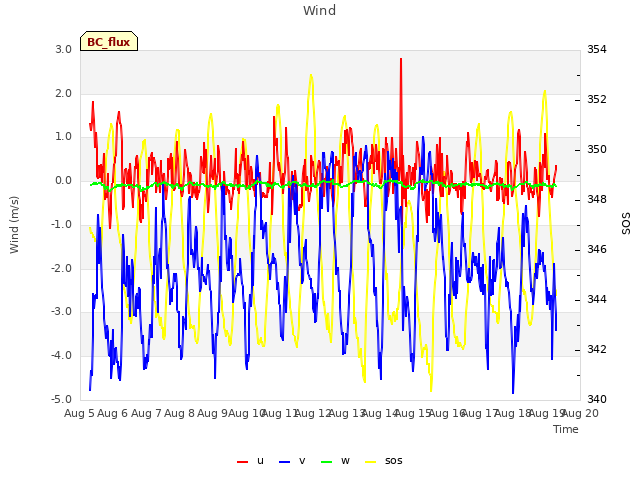Viewport: 640px width, 480px height.
Task: Click the '-4.0' left axis tick label
Action: pos(62,356)
